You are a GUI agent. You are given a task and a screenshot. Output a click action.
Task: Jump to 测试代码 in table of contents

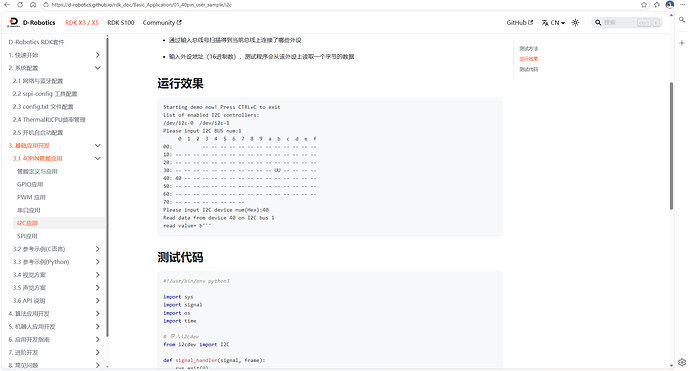point(529,69)
